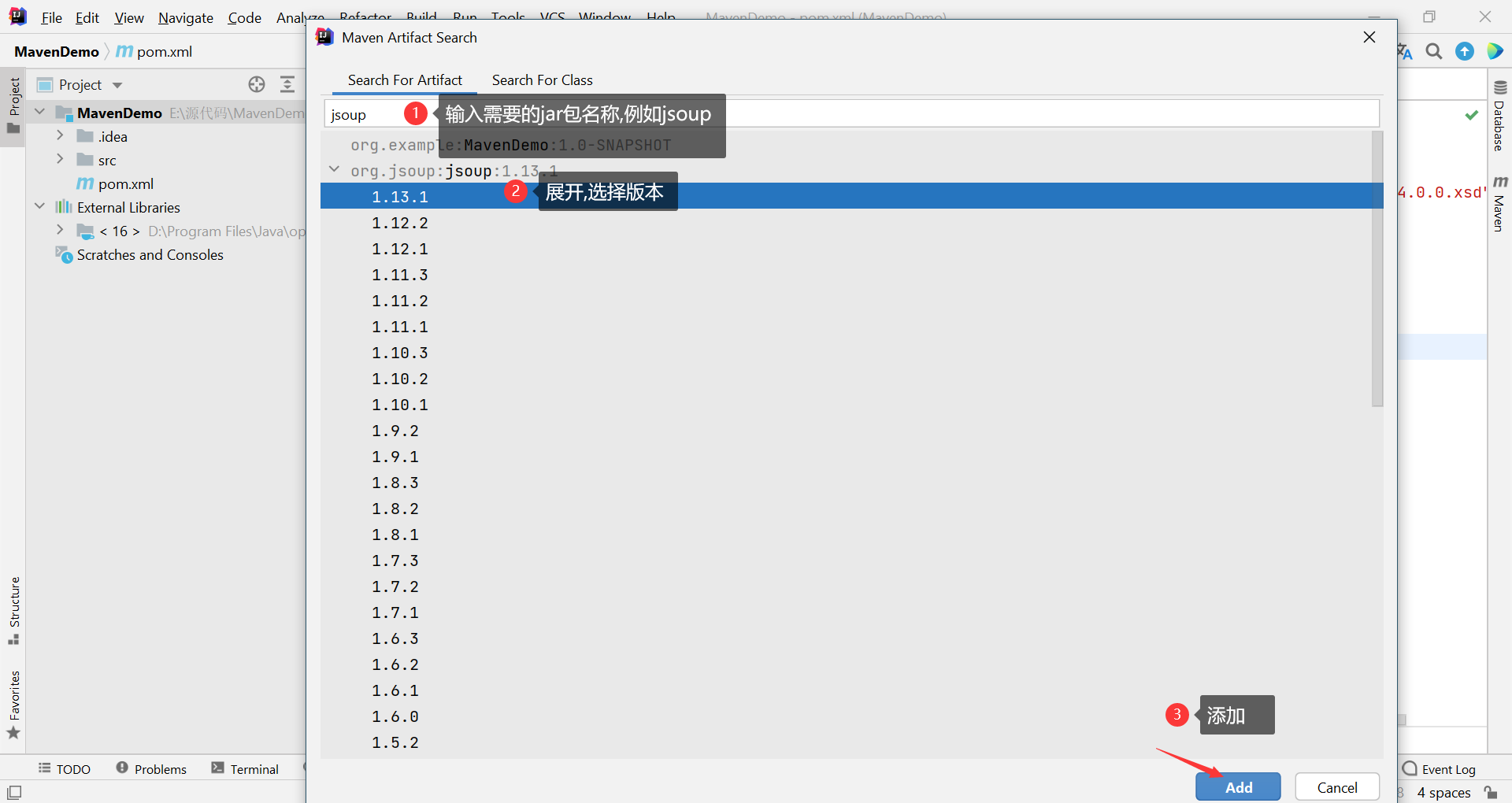The image size is (1512, 803).
Task: Collapse the org.jsoup:jsoup artifact node
Action: 334,169
